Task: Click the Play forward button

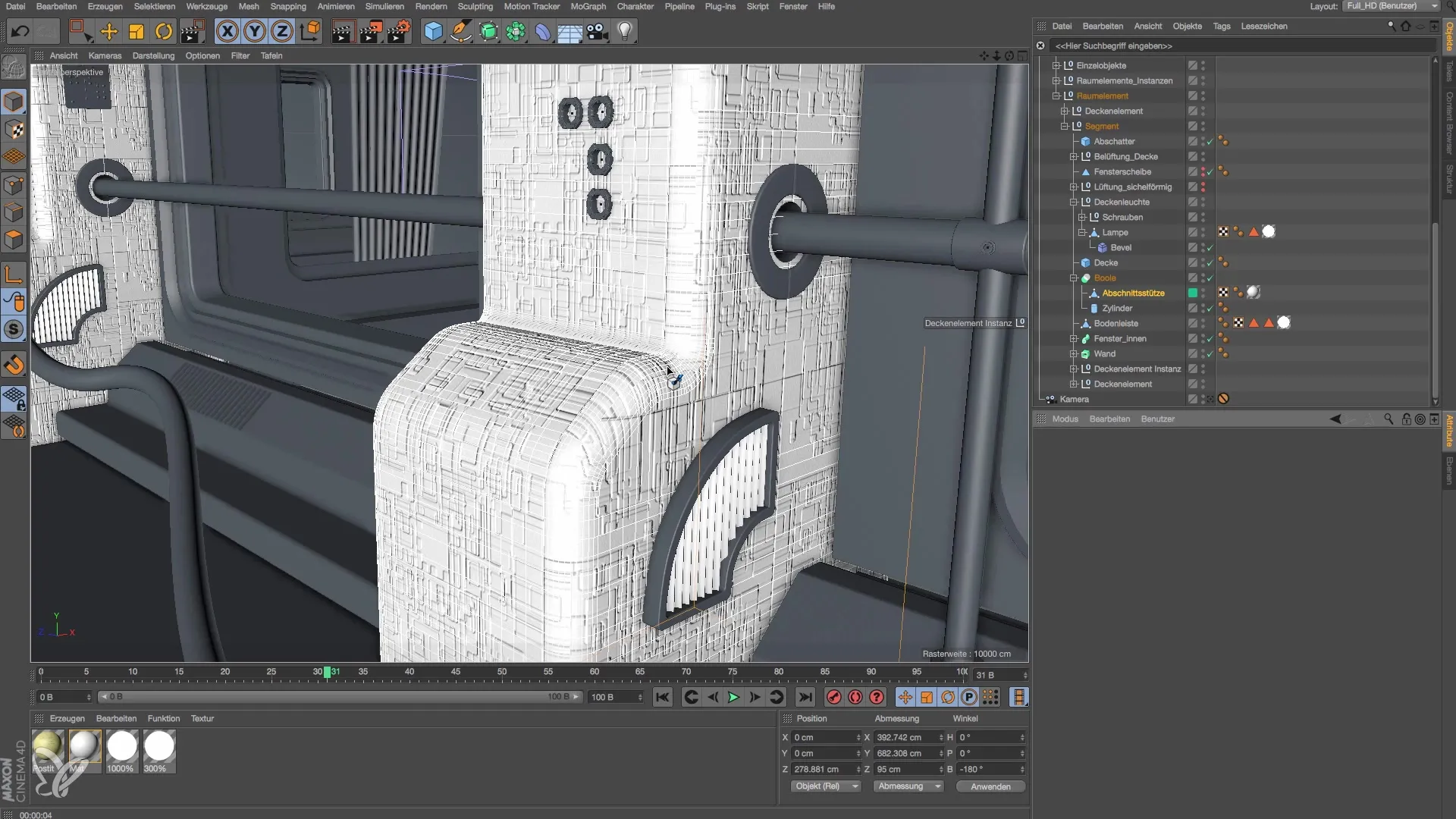Action: (733, 697)
